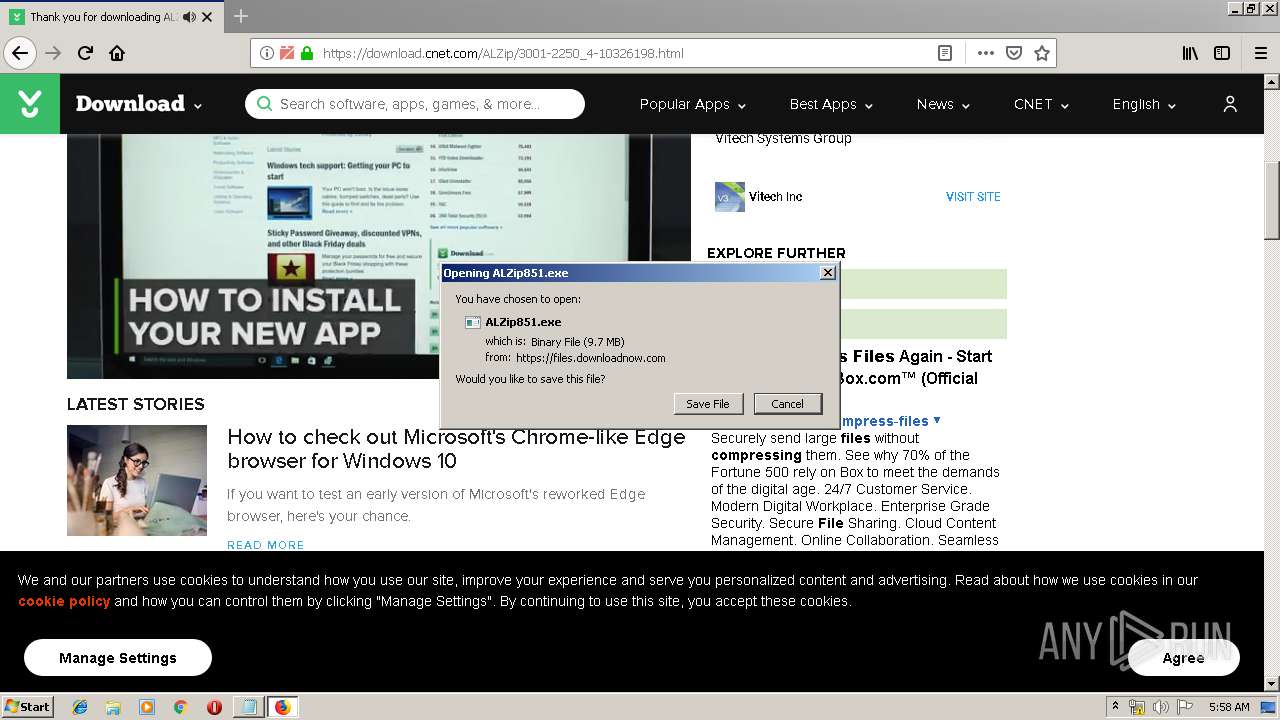The image size is (1280, 720).
Task: Open Internet Explorer from taskbar
Action: coord(80,707)
